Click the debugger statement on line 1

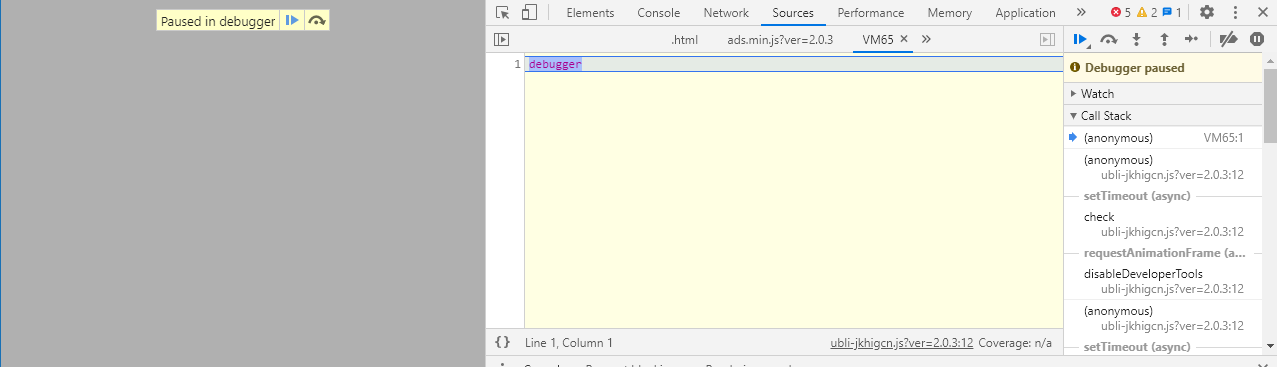(x=555, y=64)
